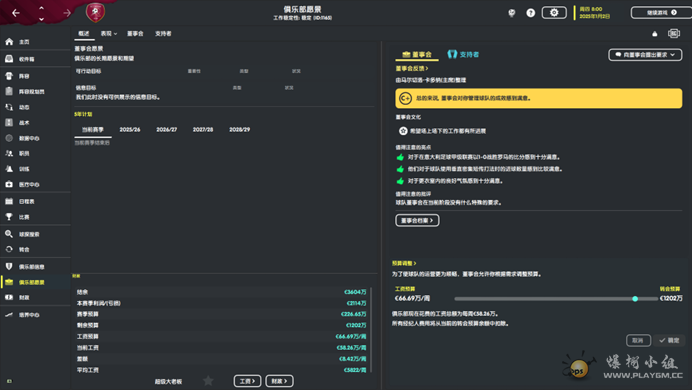Image resolution: width=692 pixels, height=390 pixels.
Task: Select the 当前赛季 current season tab
Action: pos(93,130)
